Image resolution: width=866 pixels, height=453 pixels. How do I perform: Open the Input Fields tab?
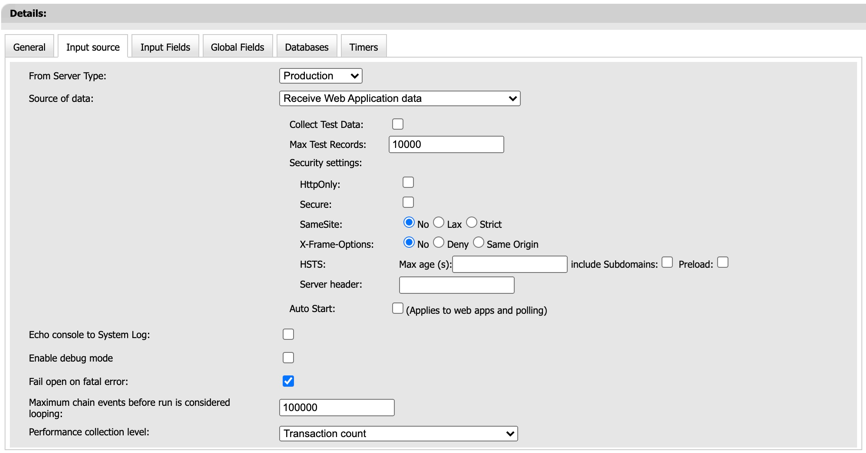click(165, 47)
